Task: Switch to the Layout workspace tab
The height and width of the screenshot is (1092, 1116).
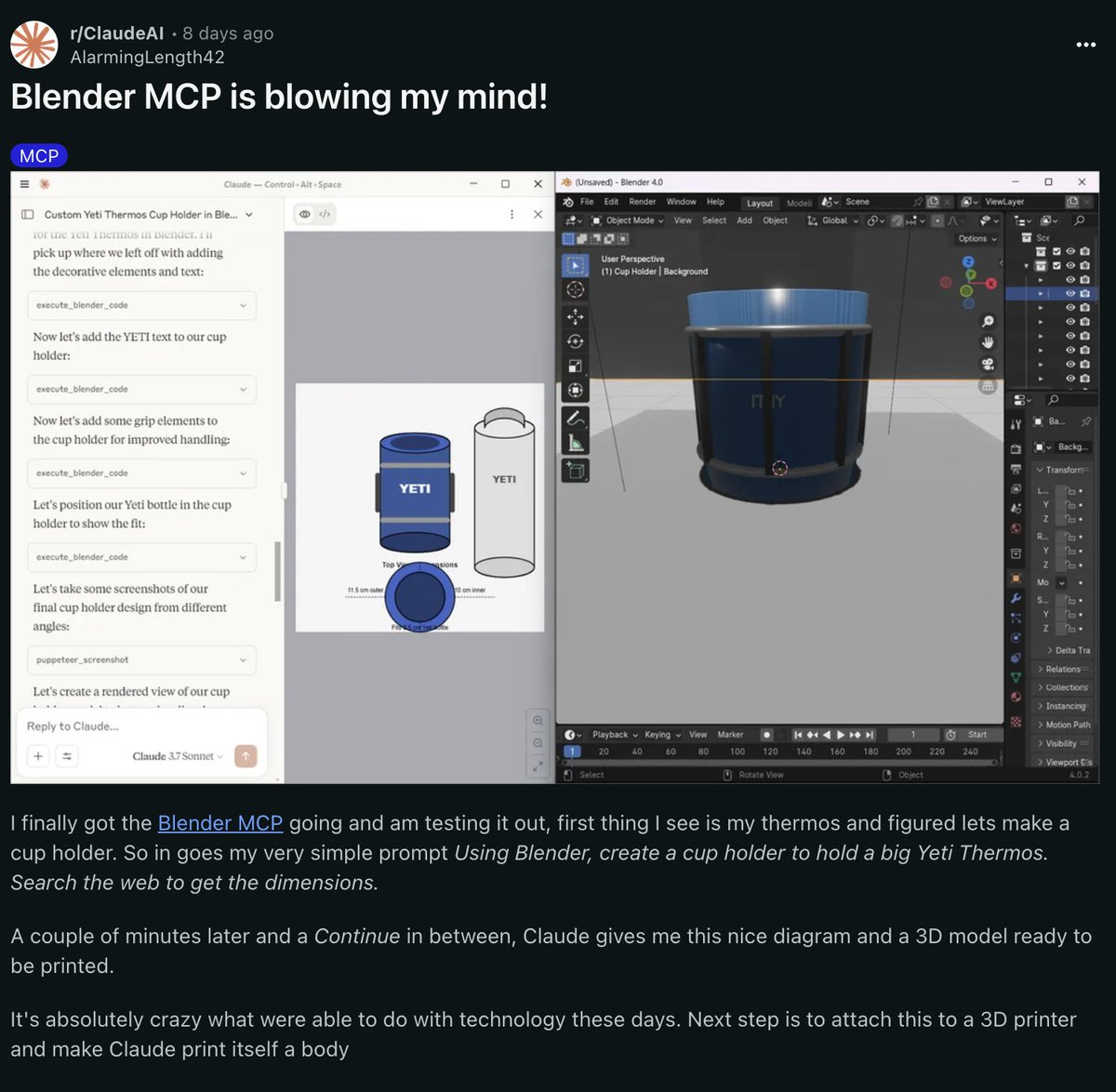Action: click(x=760, y=203)
